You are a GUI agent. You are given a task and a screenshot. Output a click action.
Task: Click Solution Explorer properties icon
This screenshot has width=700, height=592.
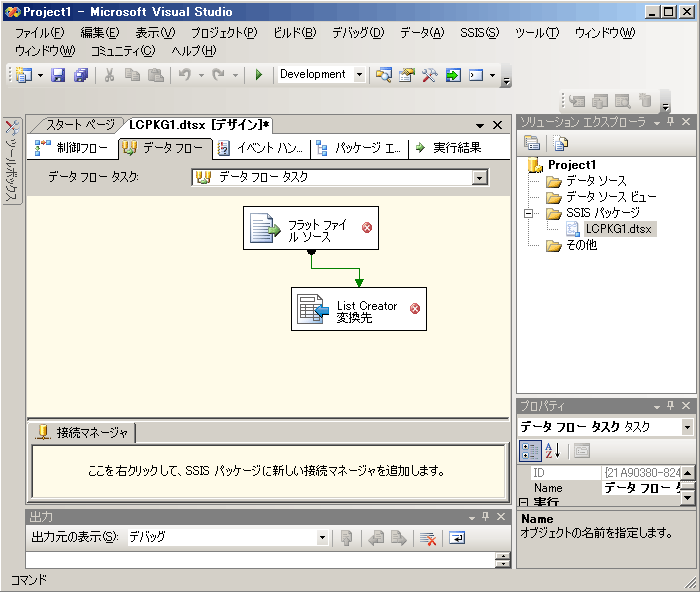(x=532, y=143)
